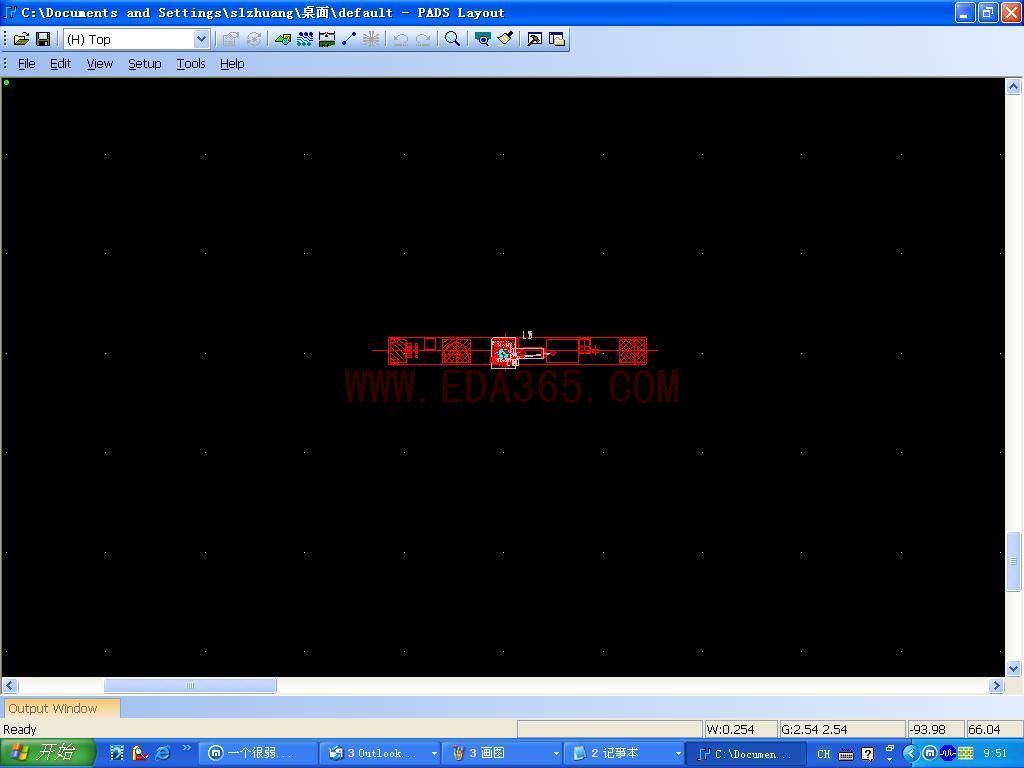
Task: Open the 3 Outlook taskbar group
Action: (x=381, y=754)
